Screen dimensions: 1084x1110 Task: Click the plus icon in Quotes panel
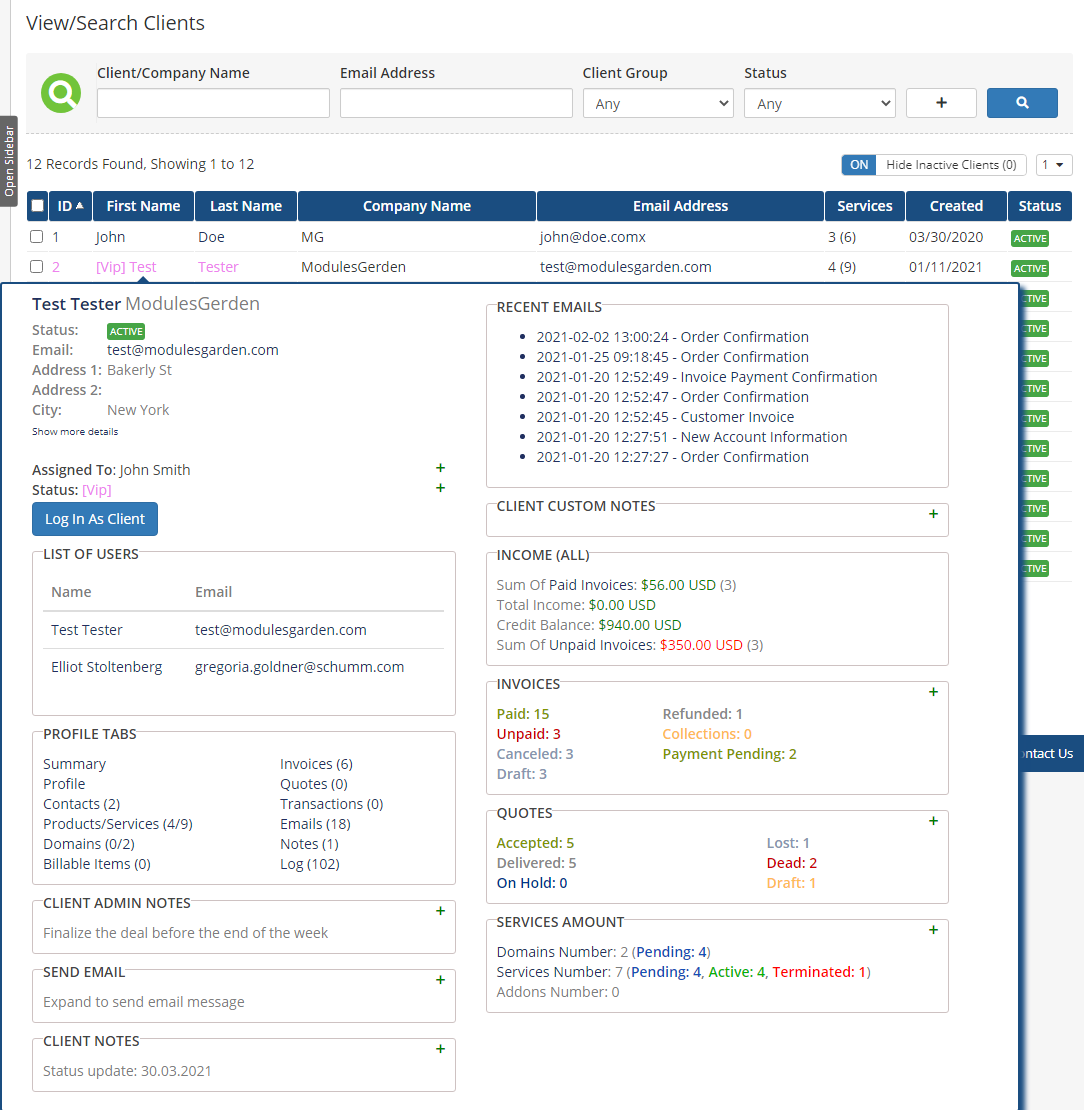pos(933,820)
